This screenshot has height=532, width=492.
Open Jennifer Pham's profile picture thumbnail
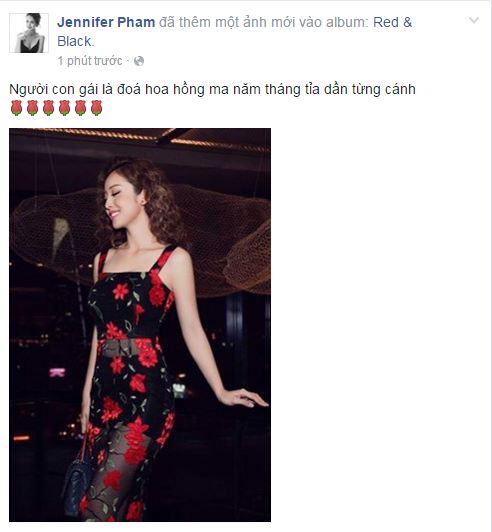(x=29, y=33)
